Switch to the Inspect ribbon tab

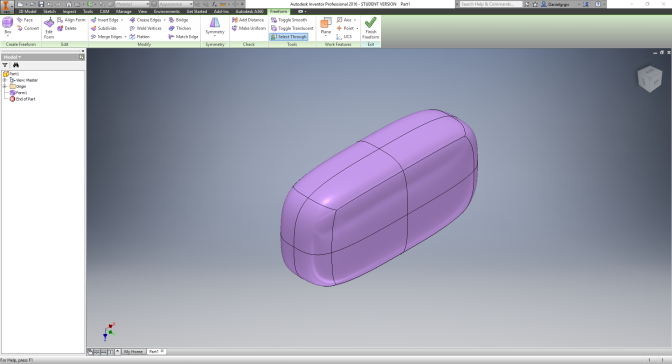(69, 12)
